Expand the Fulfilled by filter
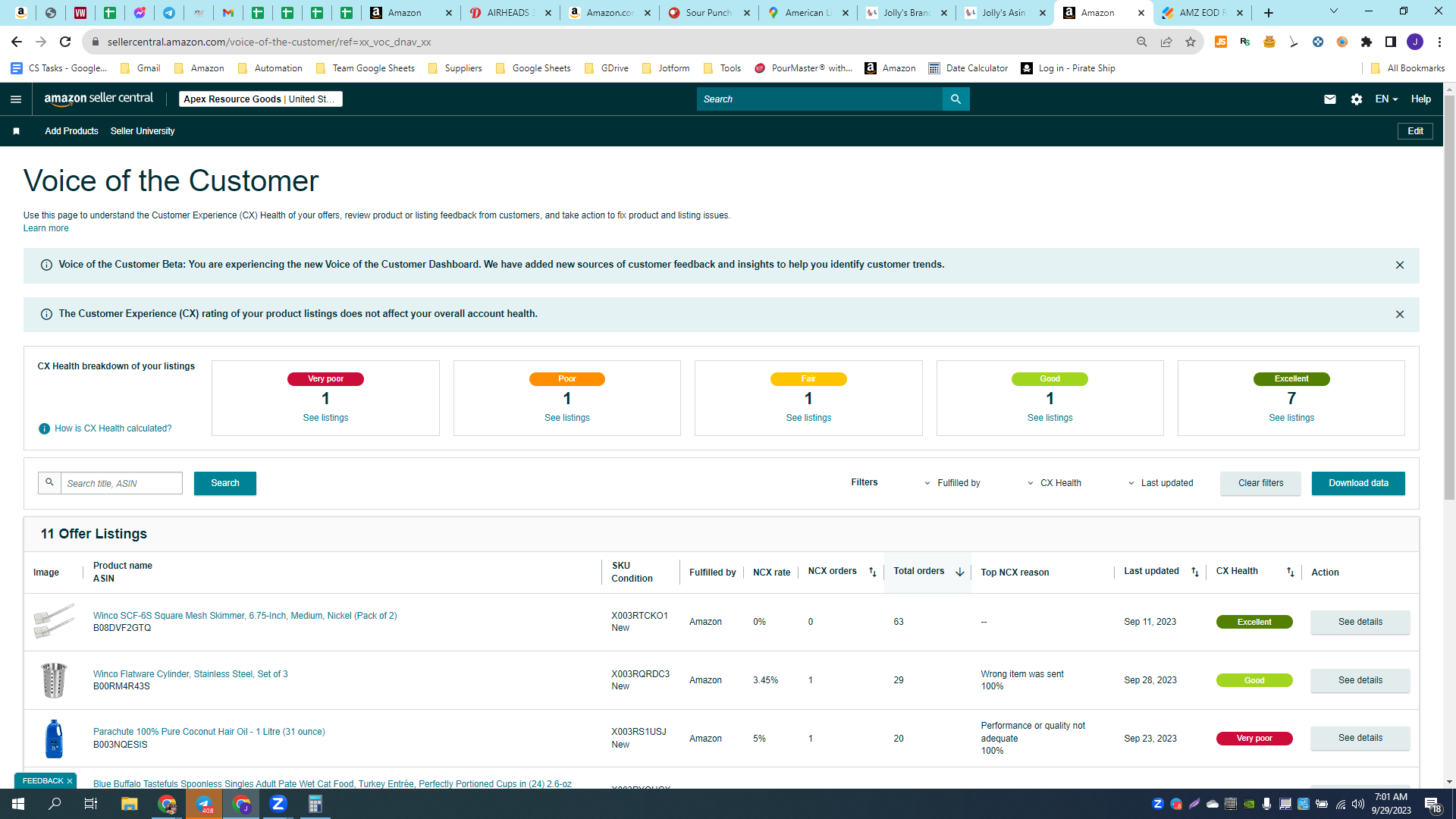The image size is (1456, 819). [x=952, y=483]
